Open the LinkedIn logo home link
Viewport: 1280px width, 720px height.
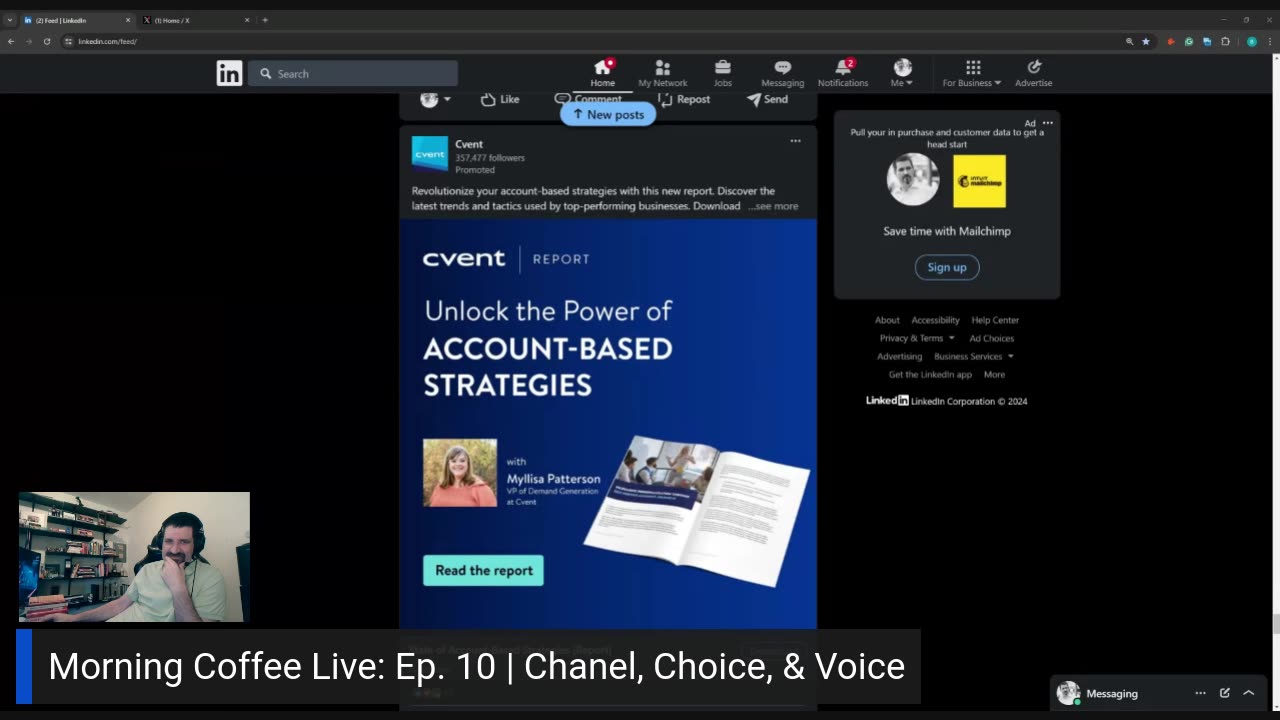pyautogui.click(x=229, y=73)
